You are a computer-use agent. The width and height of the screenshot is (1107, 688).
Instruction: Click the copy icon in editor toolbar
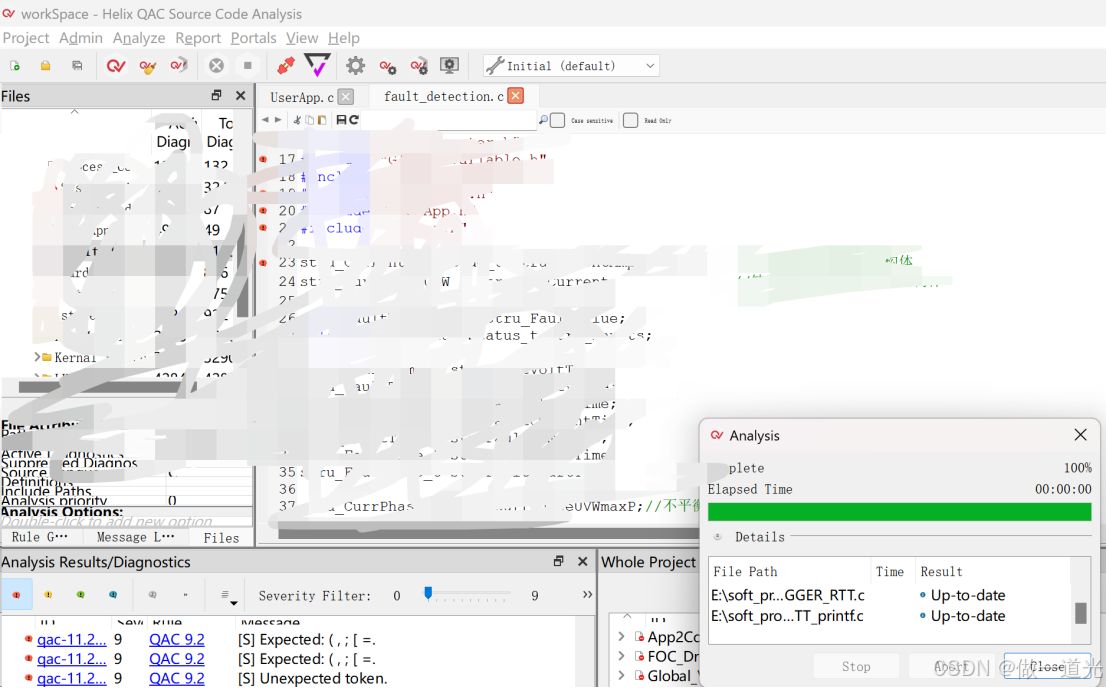(x=309, y=120)
